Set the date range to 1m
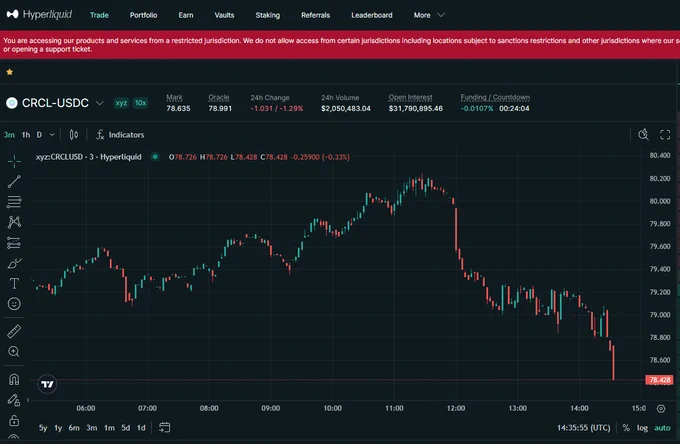680x444 pixels. click(x=109, y=428)
